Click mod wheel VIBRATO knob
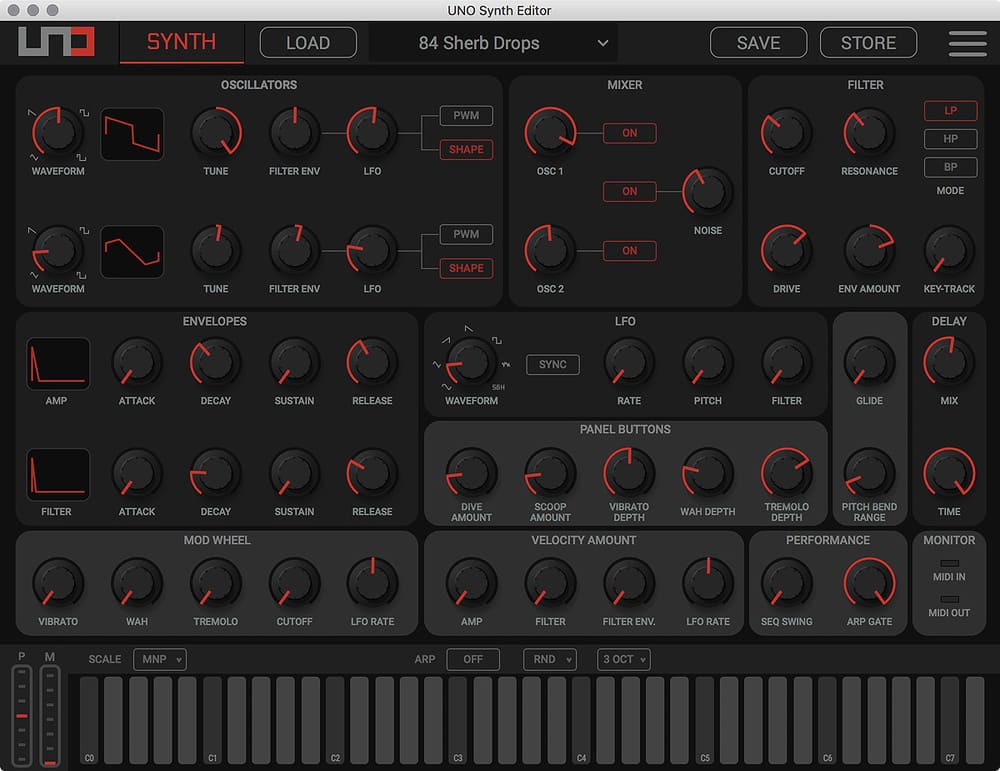 tap(57, 582)
